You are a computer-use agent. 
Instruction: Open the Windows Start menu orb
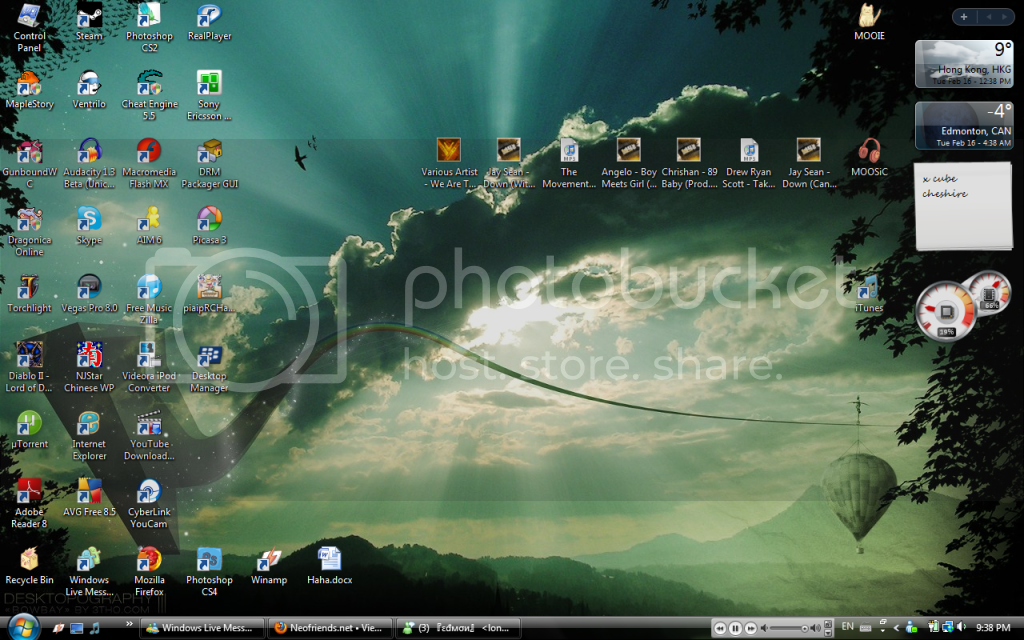[x=22, y=626]
